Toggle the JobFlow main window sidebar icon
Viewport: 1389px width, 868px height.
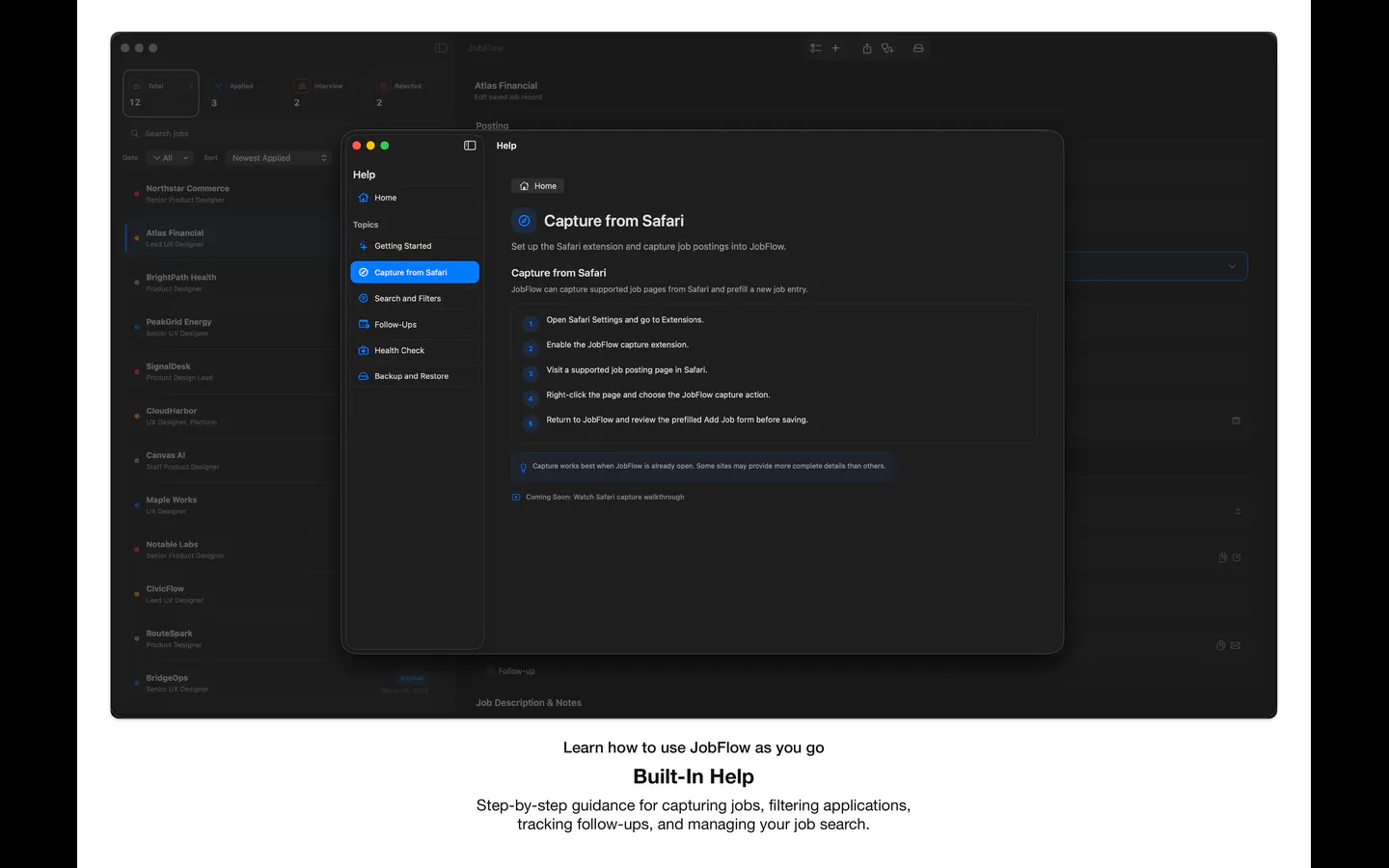(441, 48)
